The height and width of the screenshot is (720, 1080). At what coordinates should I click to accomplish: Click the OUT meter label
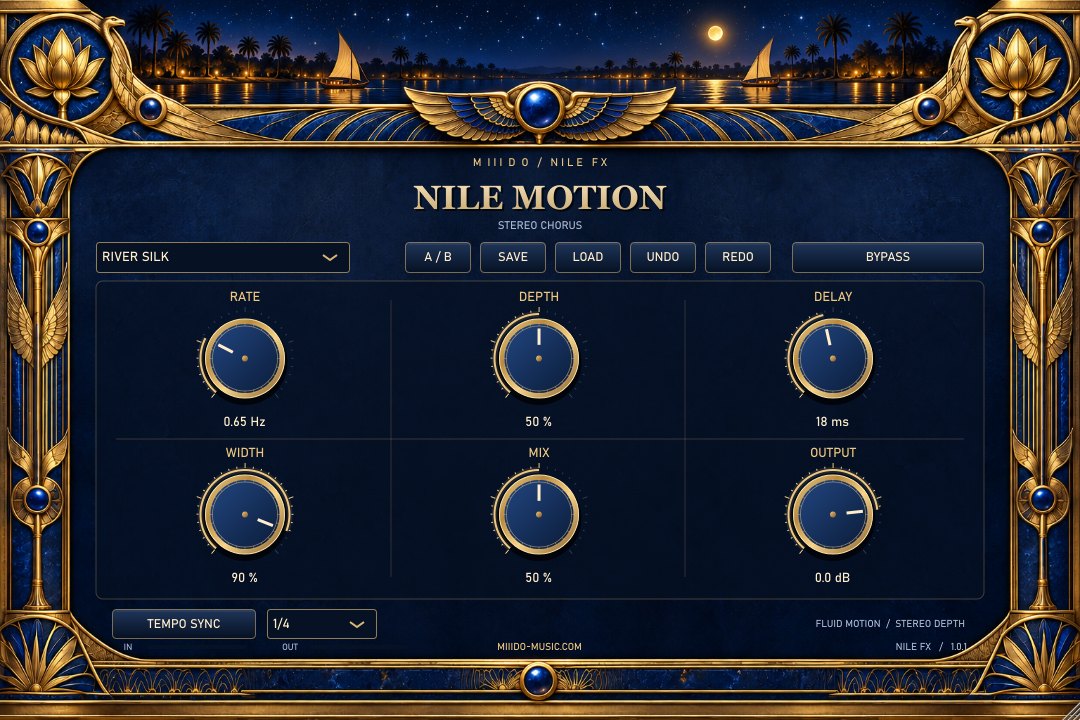(290, 647)
